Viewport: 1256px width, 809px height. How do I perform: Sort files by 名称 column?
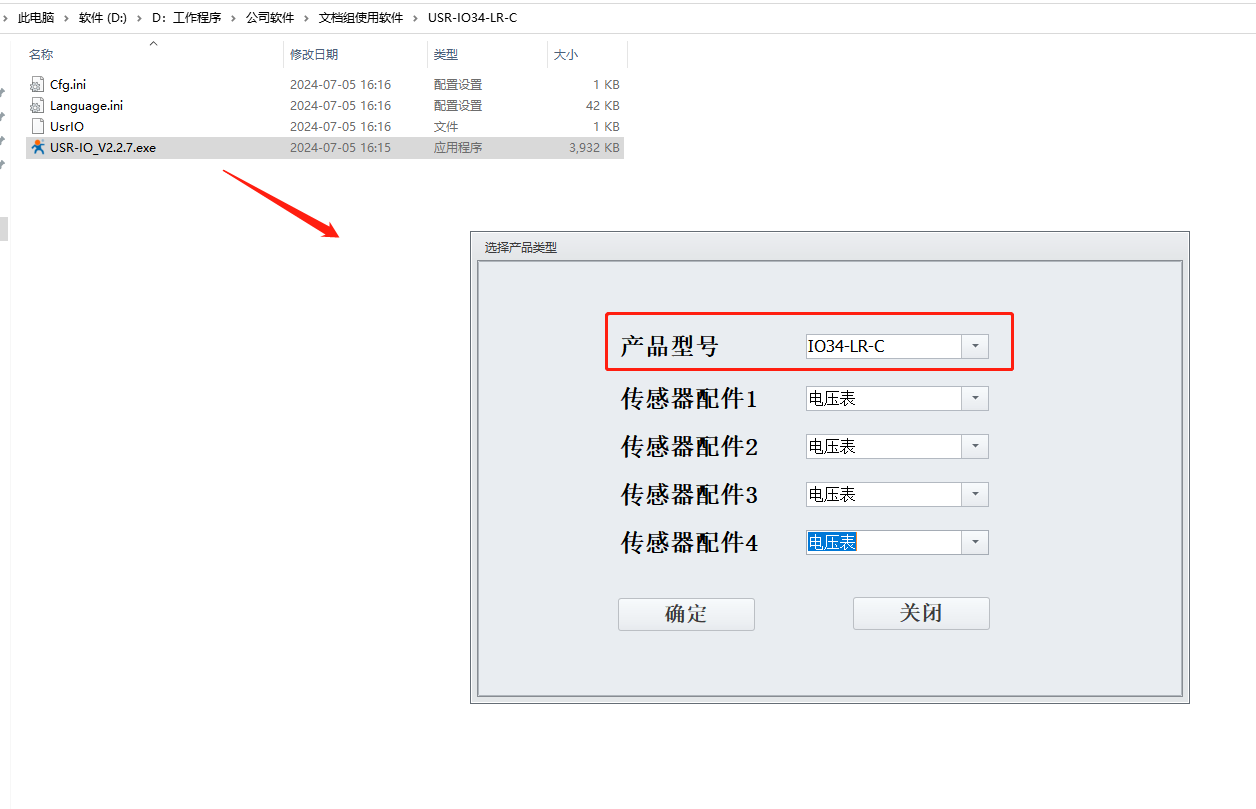pos(41,55)
